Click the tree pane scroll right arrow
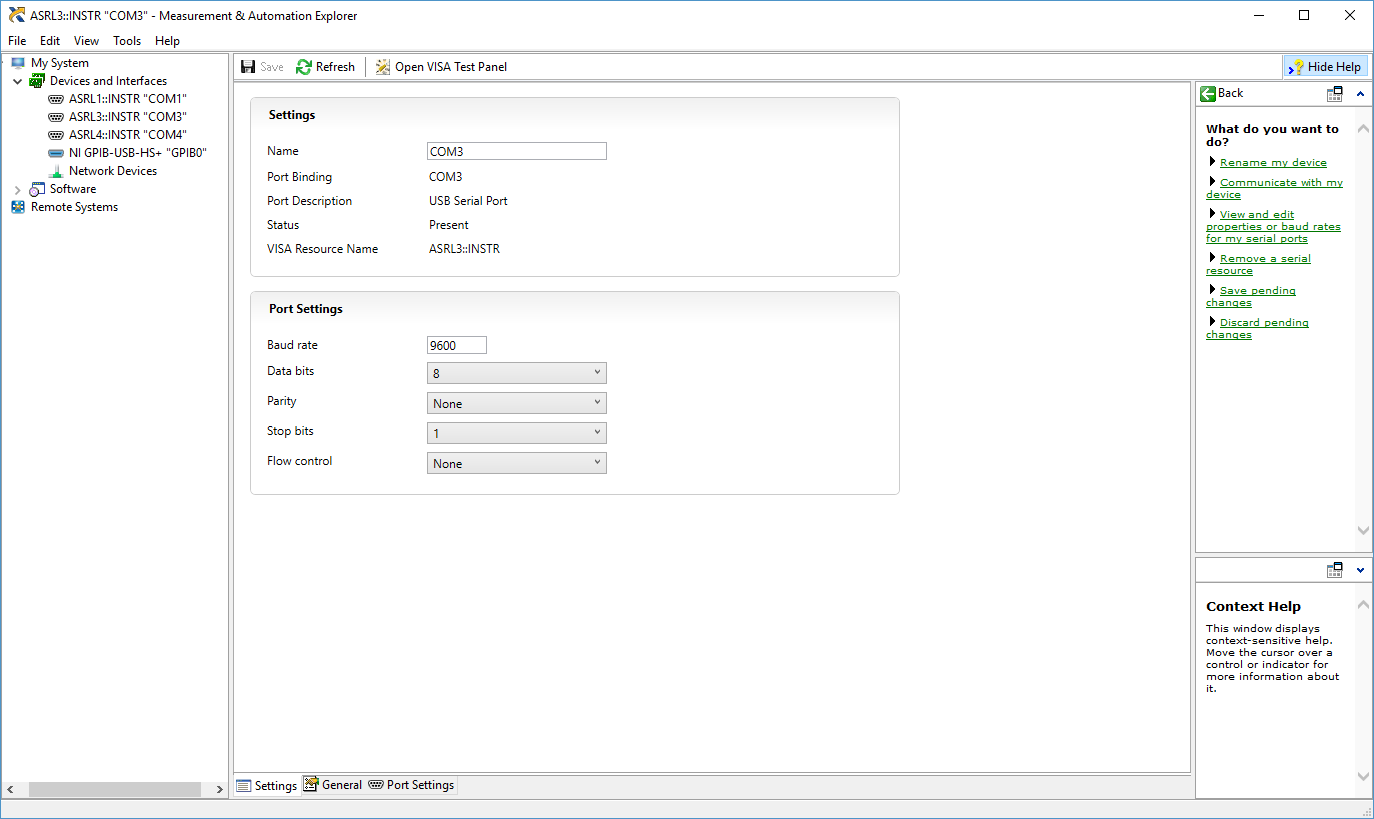 coord(220,789)
